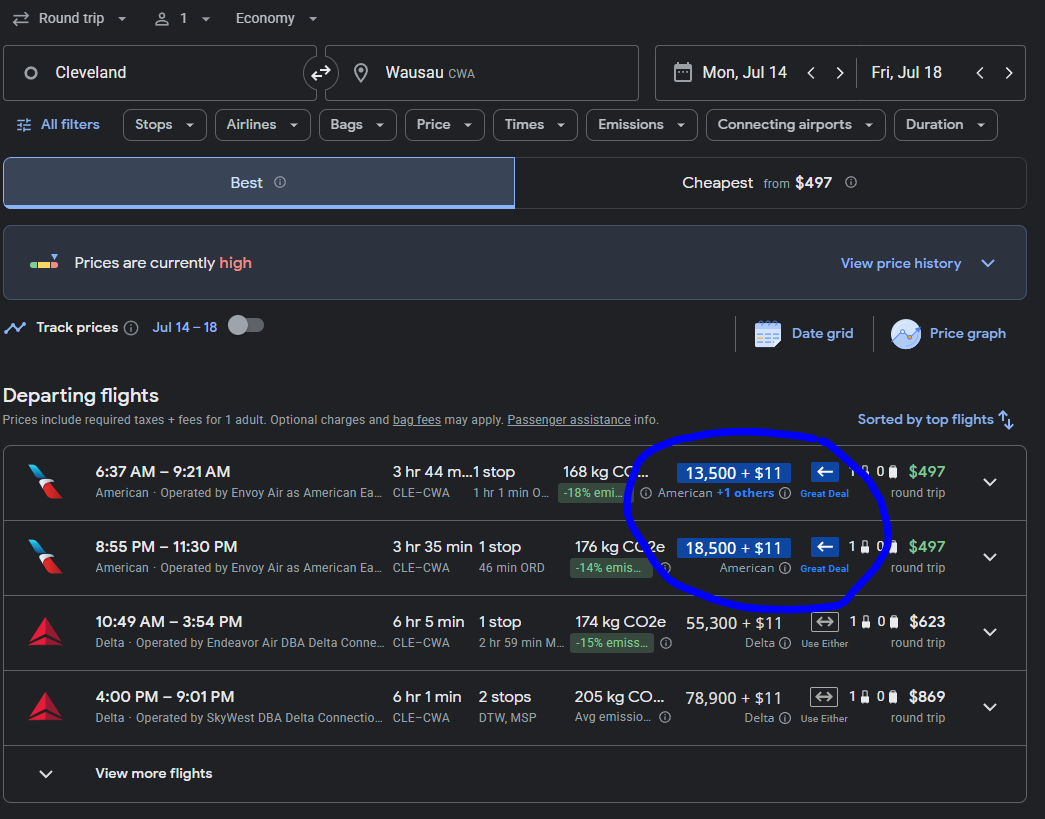Open the Round trip dropdown
Viewport: 1045px width, 819px height.
click(x=69, y=19)
